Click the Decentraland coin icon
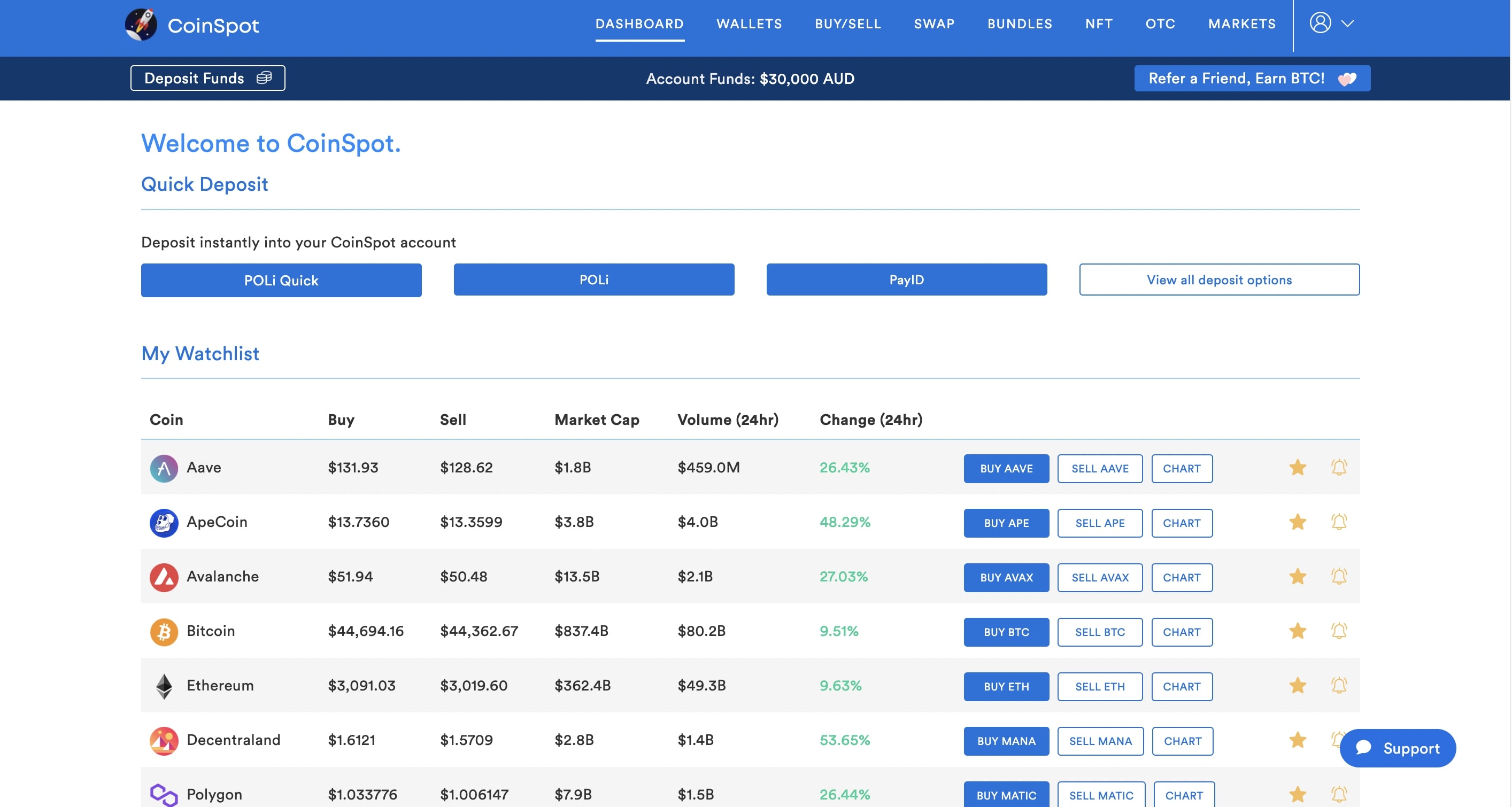 164,741
